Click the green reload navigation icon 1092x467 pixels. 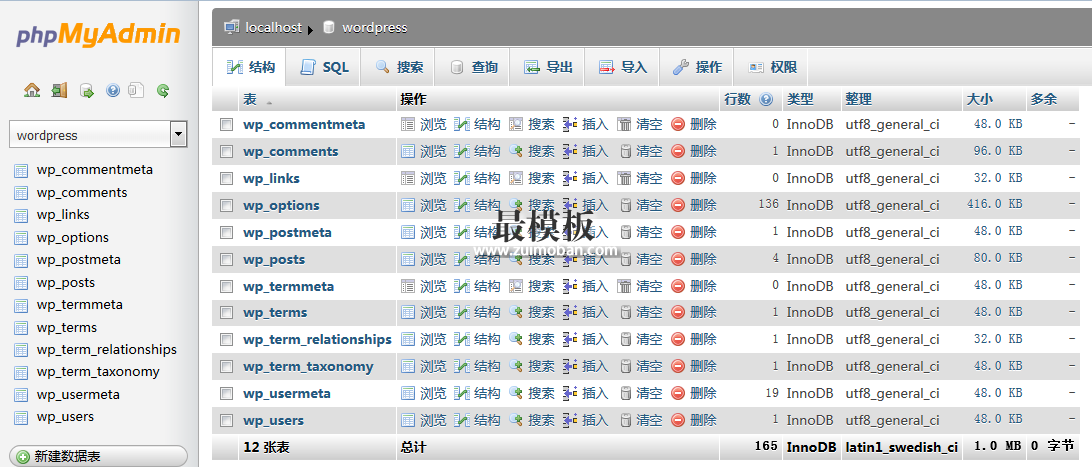click(163, 90)
